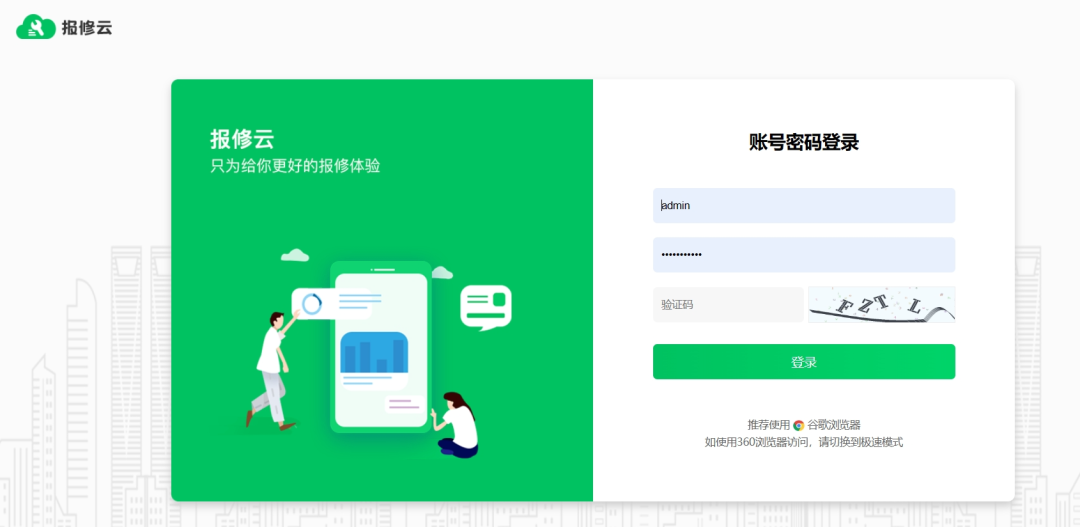Click the 推荐使用 text
This screenshot has height=527, width=1080.
coord(769,425)
